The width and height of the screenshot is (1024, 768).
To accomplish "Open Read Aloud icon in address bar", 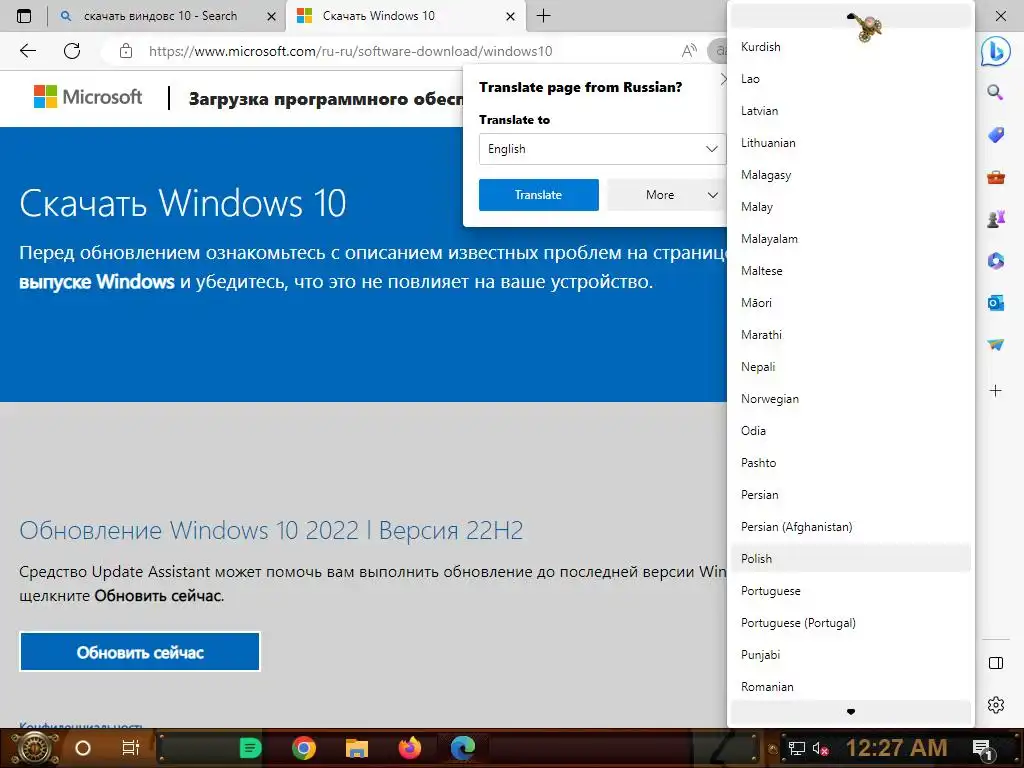I will click(x=688, y=51).
